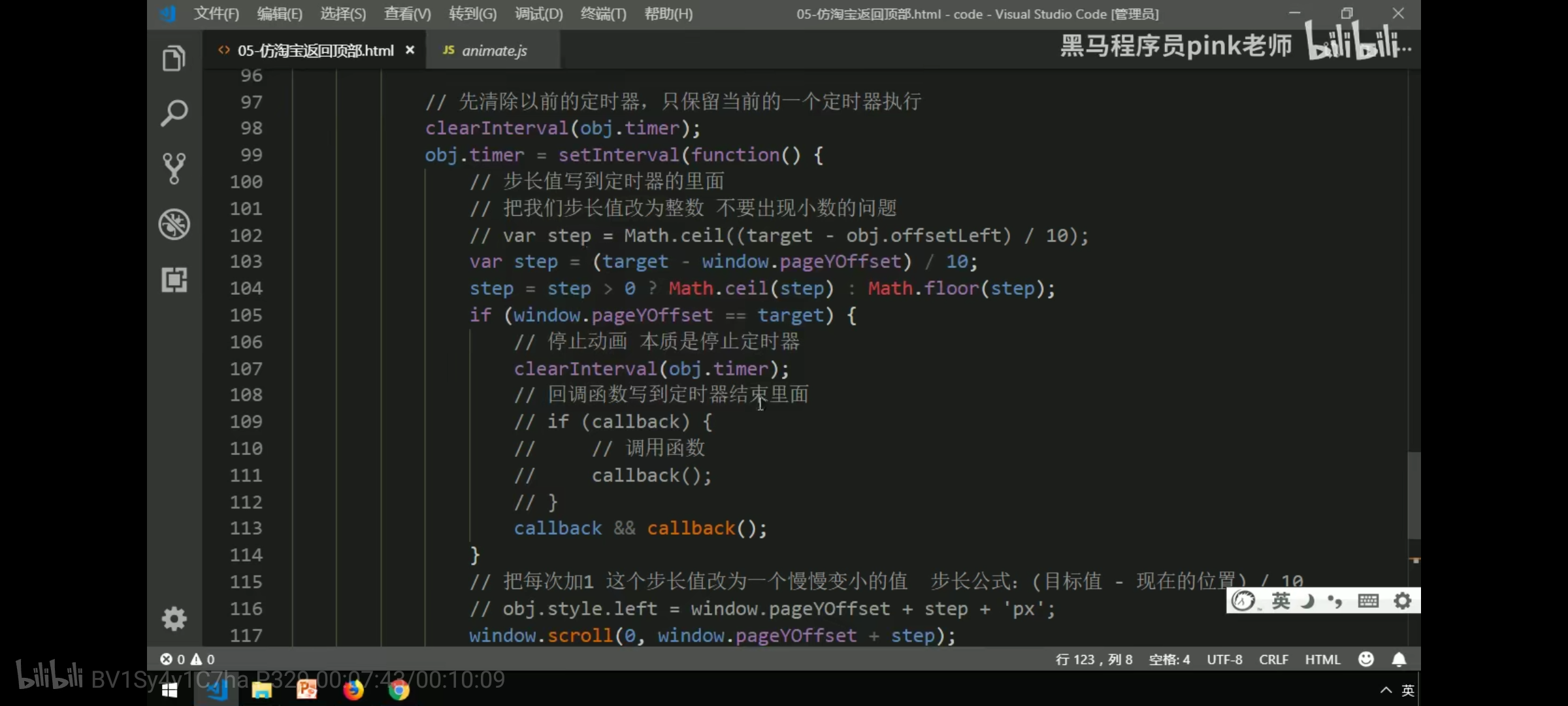Open the soft keyboard from IME toolbar
The height and width of the screenshot is (706, 1568).
1367,600
